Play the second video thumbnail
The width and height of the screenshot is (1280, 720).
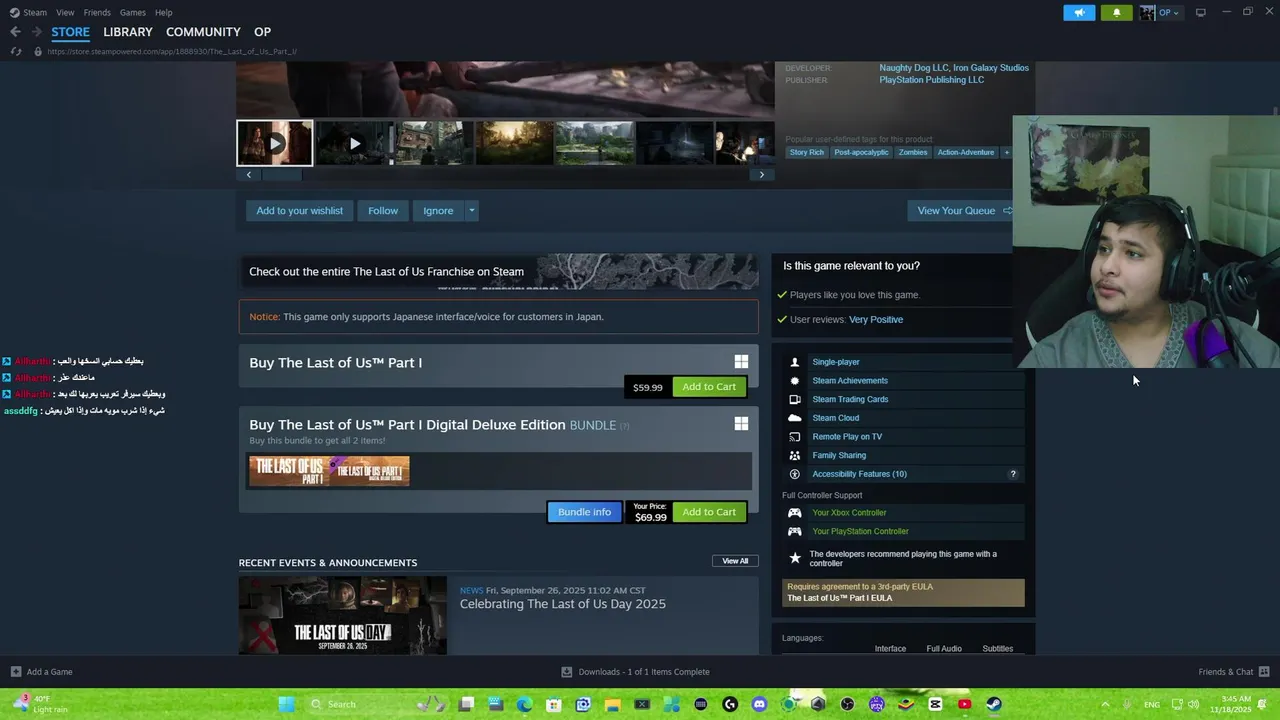(354, 143)
